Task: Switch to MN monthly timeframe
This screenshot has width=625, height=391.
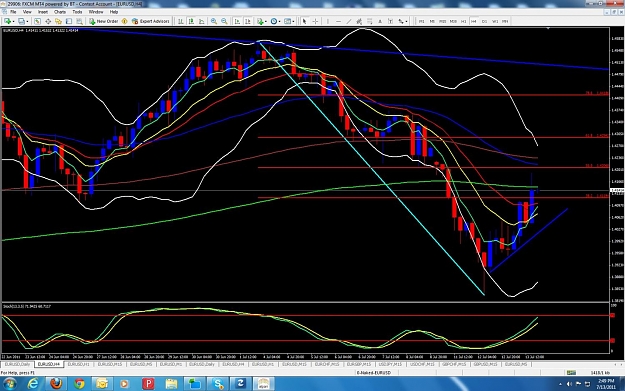Action: [505, 21]
